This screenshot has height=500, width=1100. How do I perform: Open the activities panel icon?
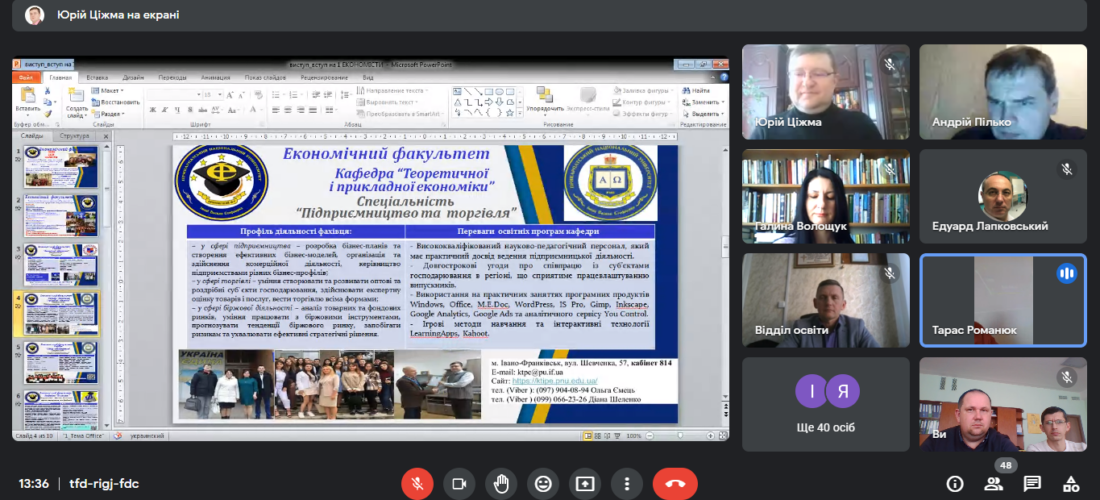(1070, 484)
